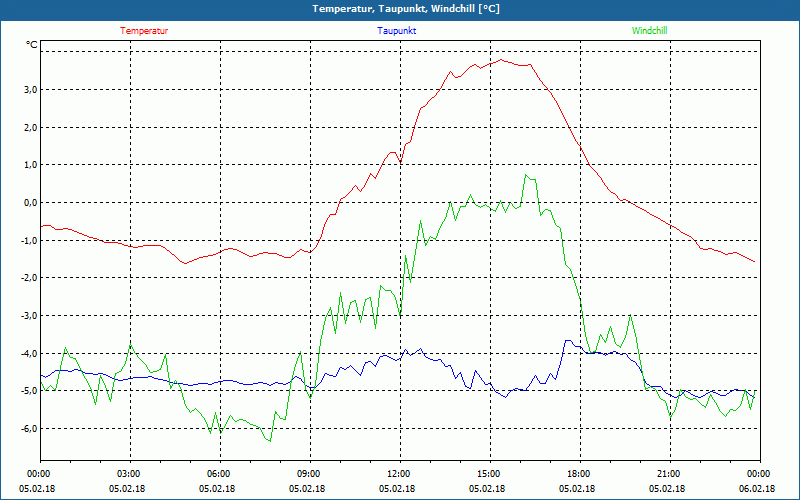The width and height of the screenshot is (800, 500).
Task: Click the 05.02.18 date under 12:00
Action: click(397, 488)
